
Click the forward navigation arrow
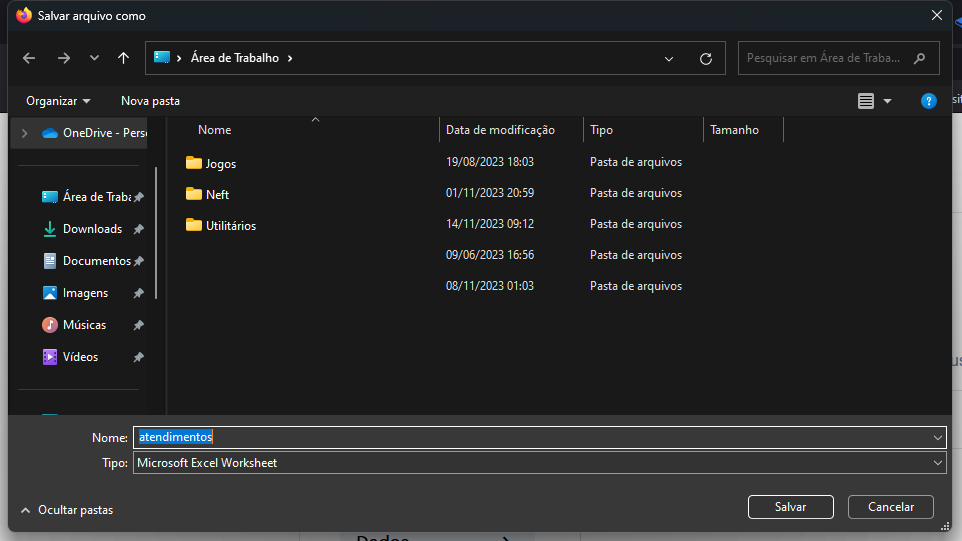pos(64,58)
